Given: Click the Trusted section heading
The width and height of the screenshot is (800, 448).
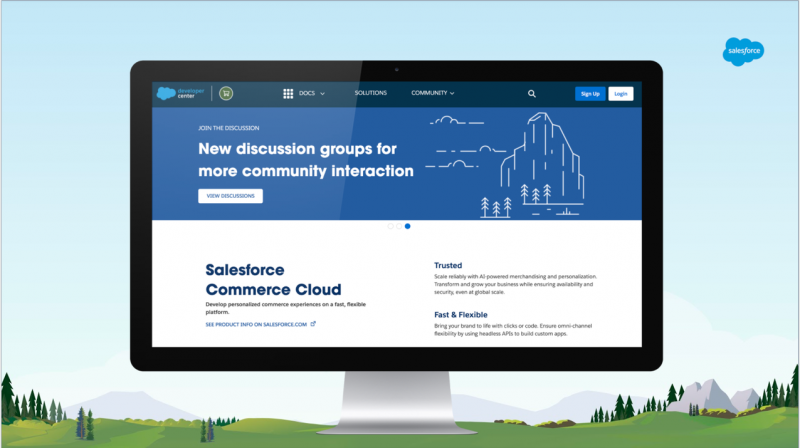Looking at the screenshot, I should point(448,265).
